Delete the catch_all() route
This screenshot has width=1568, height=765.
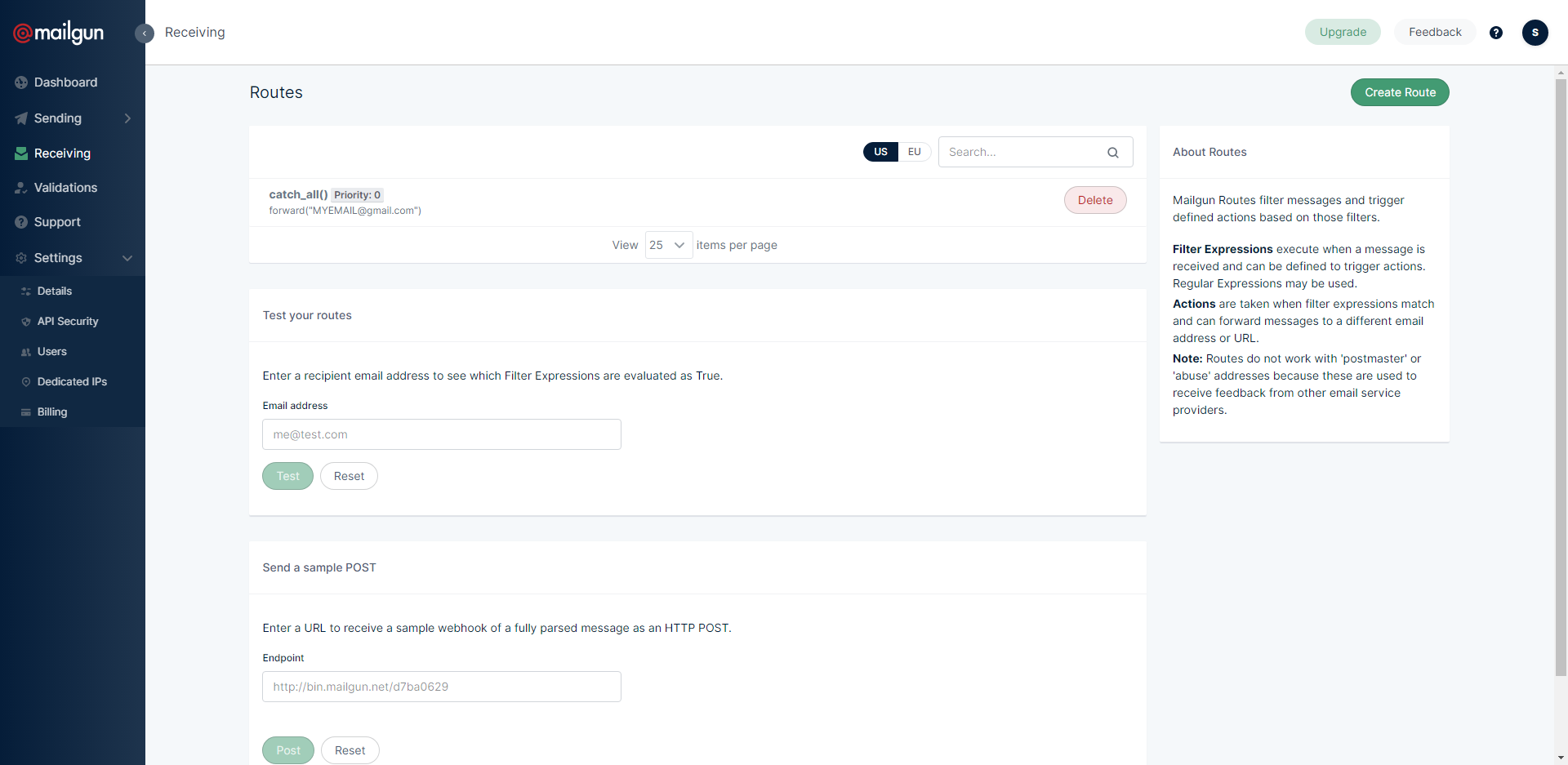pos(1095,200)
